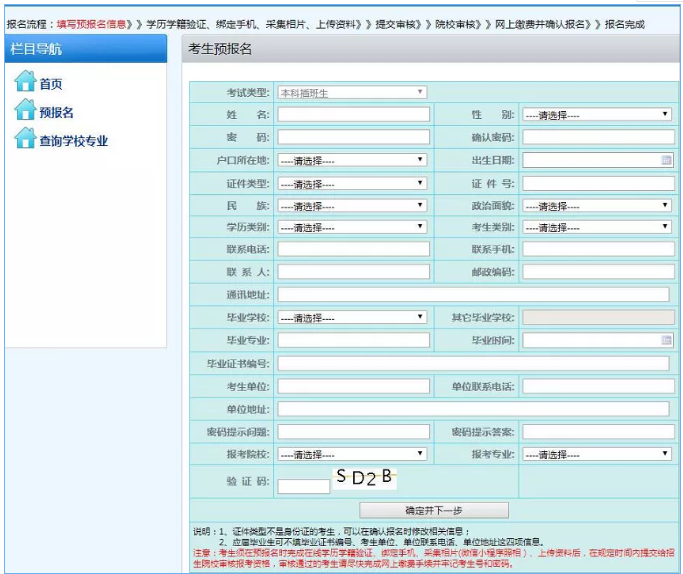
Task: Focus the 验证码 text box
Action: click(x=304, y=486)
